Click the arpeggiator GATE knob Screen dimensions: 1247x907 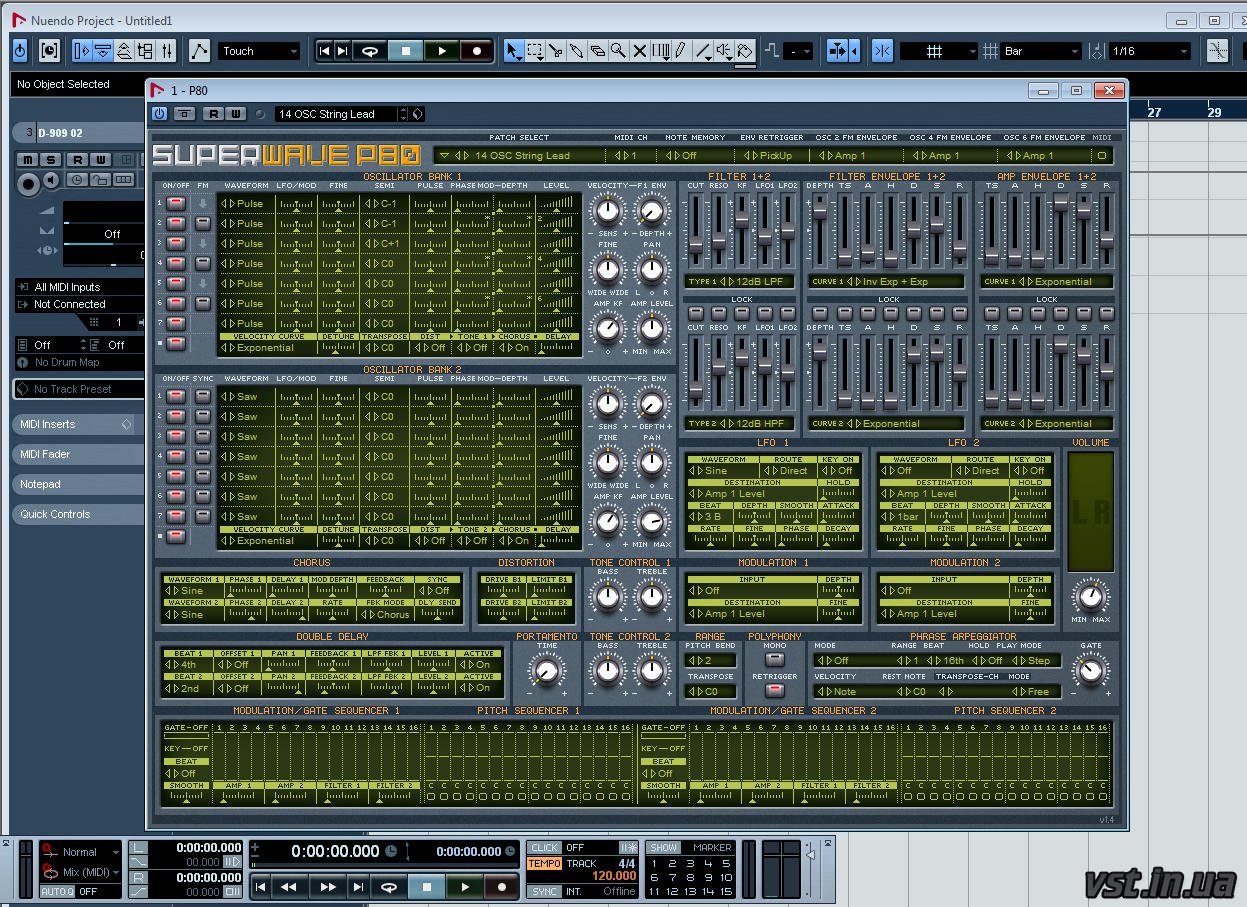coord(1090,670)
